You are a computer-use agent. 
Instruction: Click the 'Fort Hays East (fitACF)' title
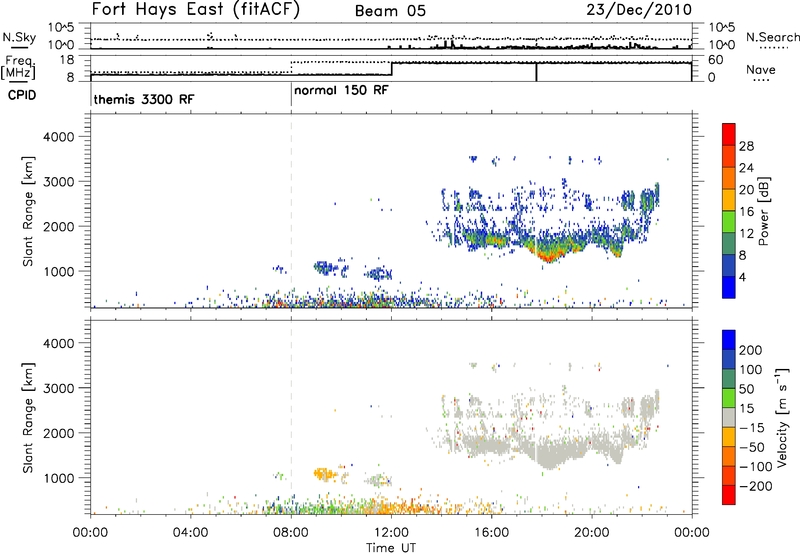[196, 10]
